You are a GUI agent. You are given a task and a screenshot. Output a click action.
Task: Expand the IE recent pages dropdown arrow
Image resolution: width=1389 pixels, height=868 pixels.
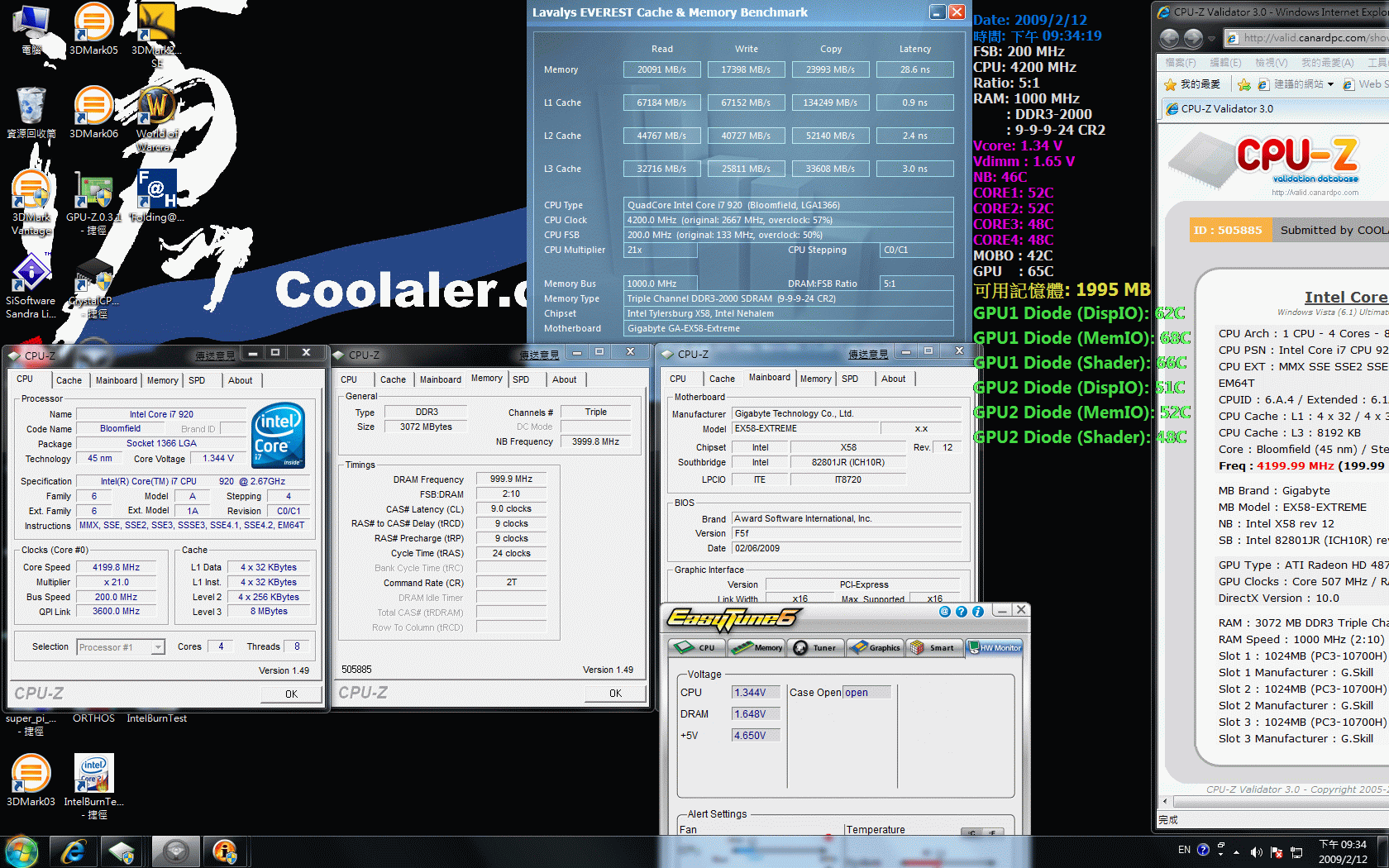tap(1212, 38)
